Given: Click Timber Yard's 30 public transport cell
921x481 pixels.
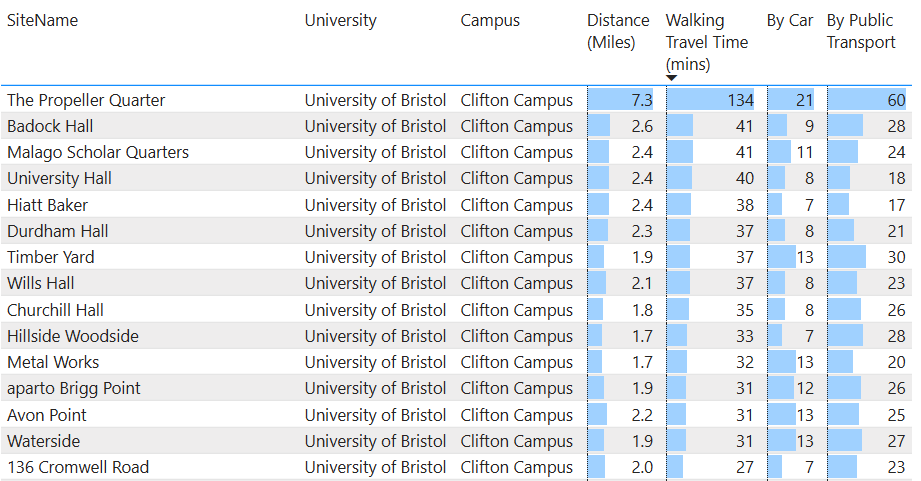Looking at the screenshot, I should coord(869,257).
